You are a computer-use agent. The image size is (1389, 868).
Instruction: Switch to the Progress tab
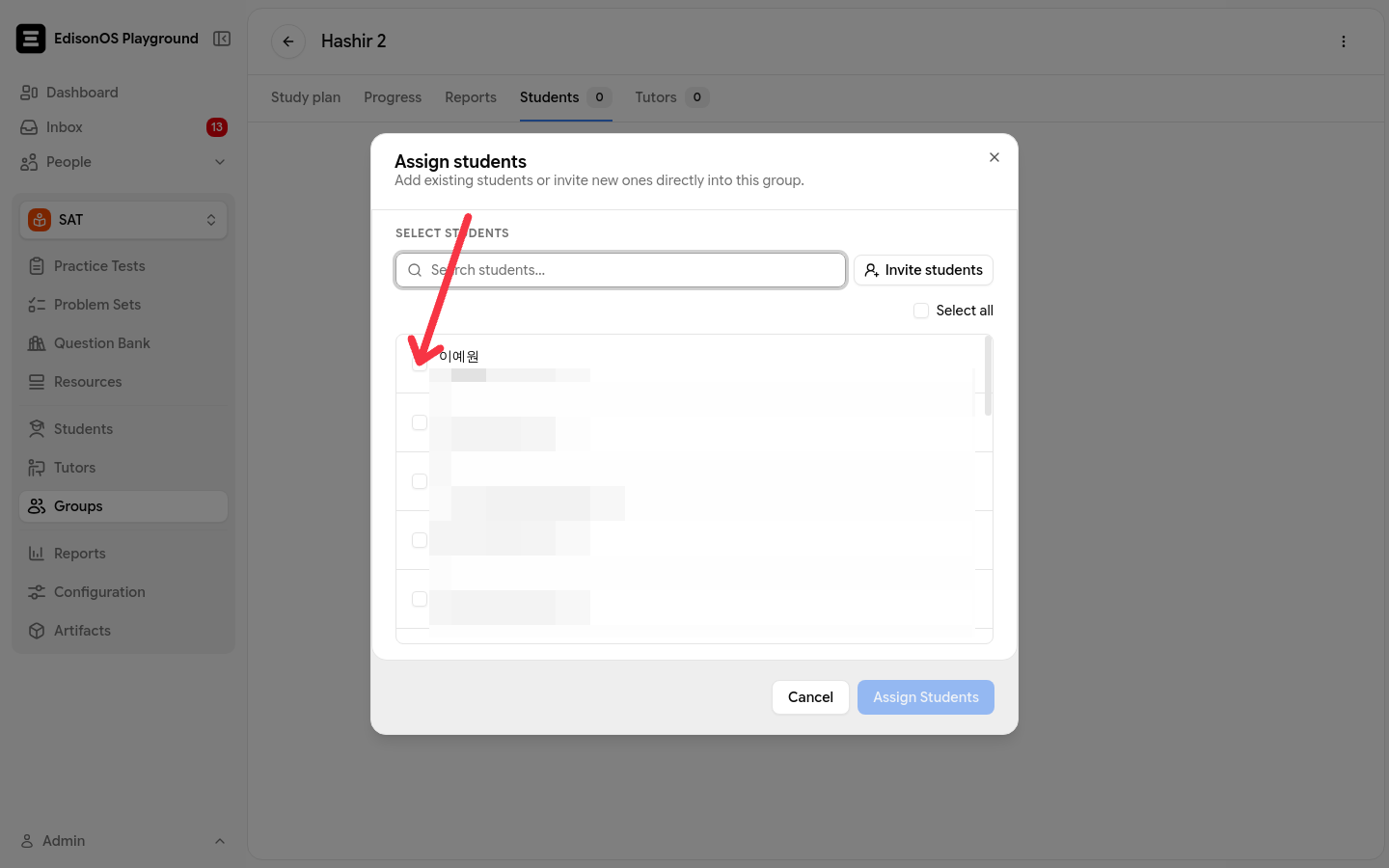pos(393,97)
